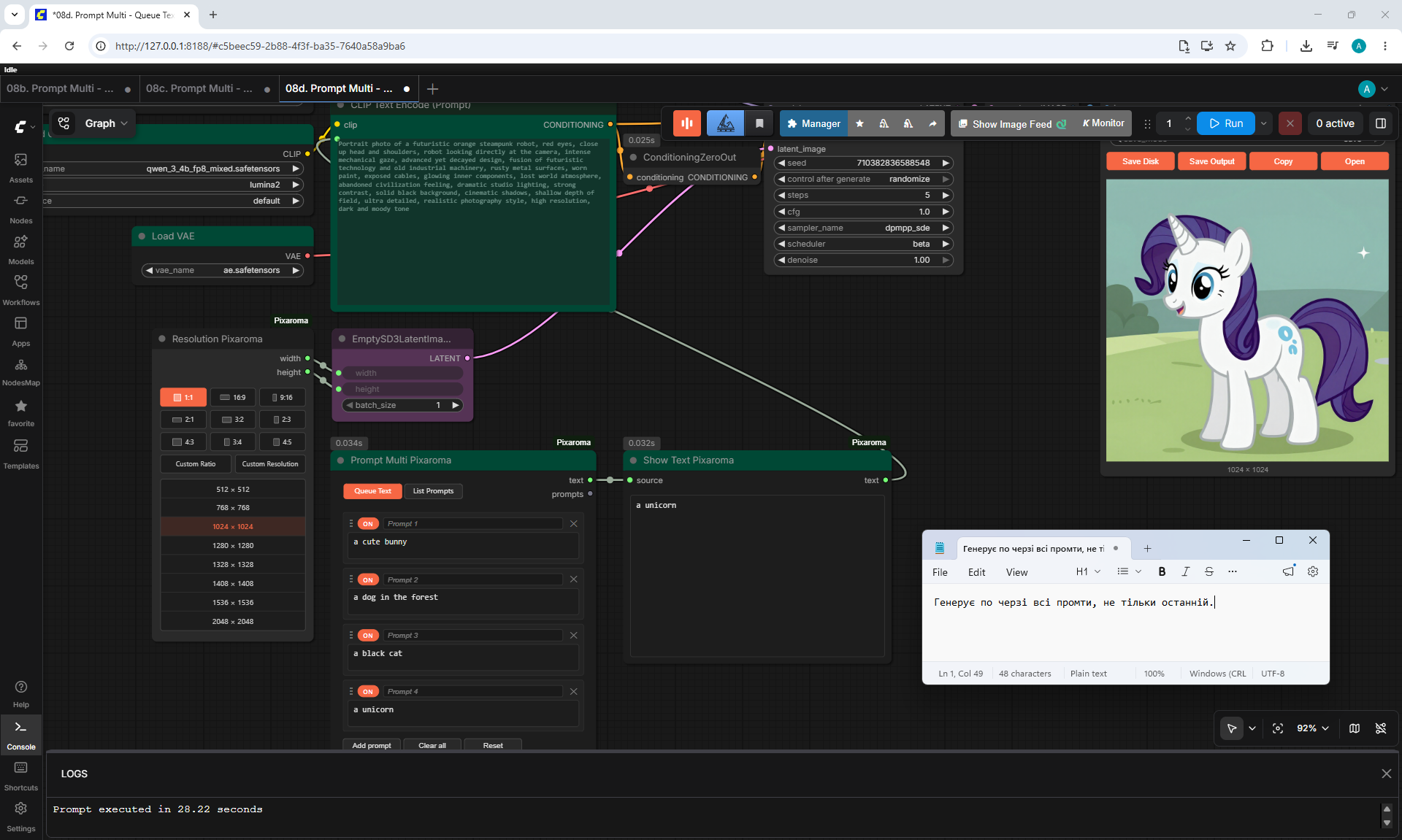This screenshot has width=1402, height=840.
Task: Open the Workflows sidebar panel
Action: tap(20, 290)
